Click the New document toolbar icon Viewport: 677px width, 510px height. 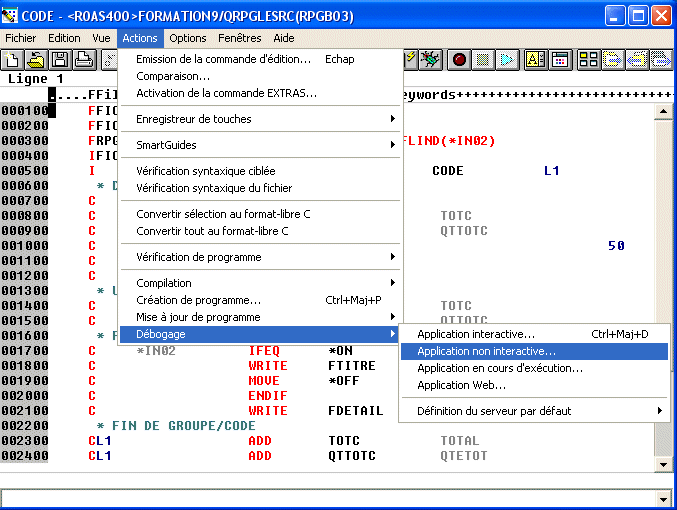point(13,60)
